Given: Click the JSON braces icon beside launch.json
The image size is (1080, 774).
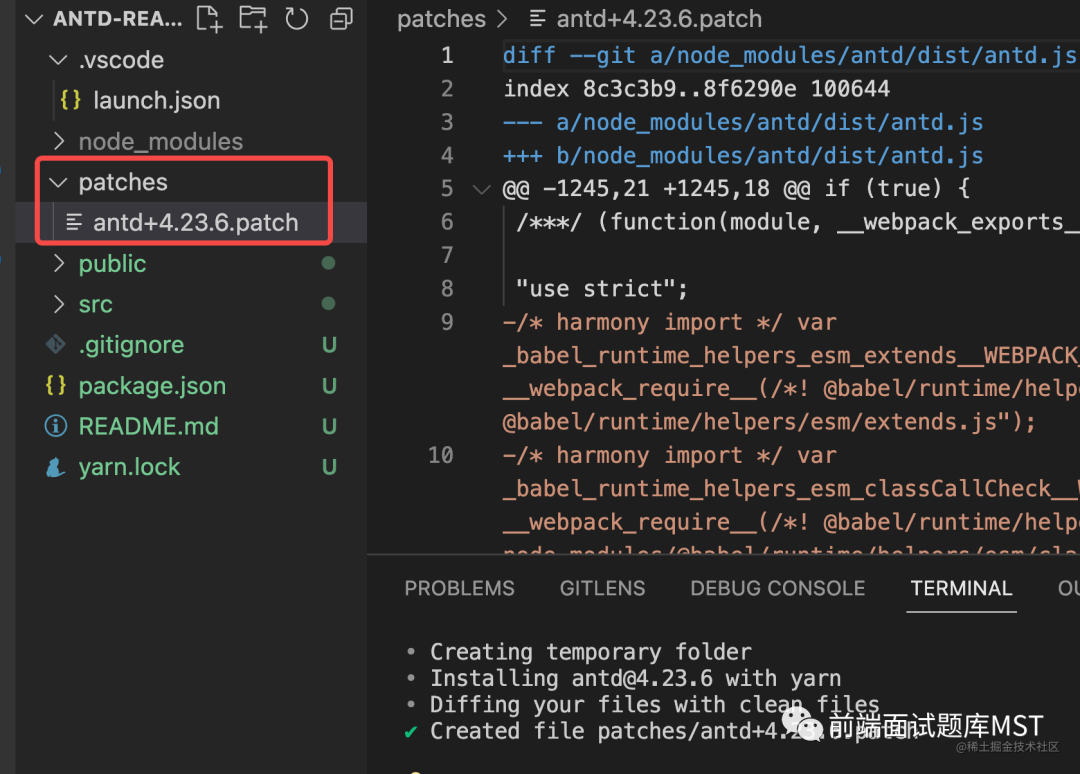Looking at the screenshot, I should click(70, 100).
